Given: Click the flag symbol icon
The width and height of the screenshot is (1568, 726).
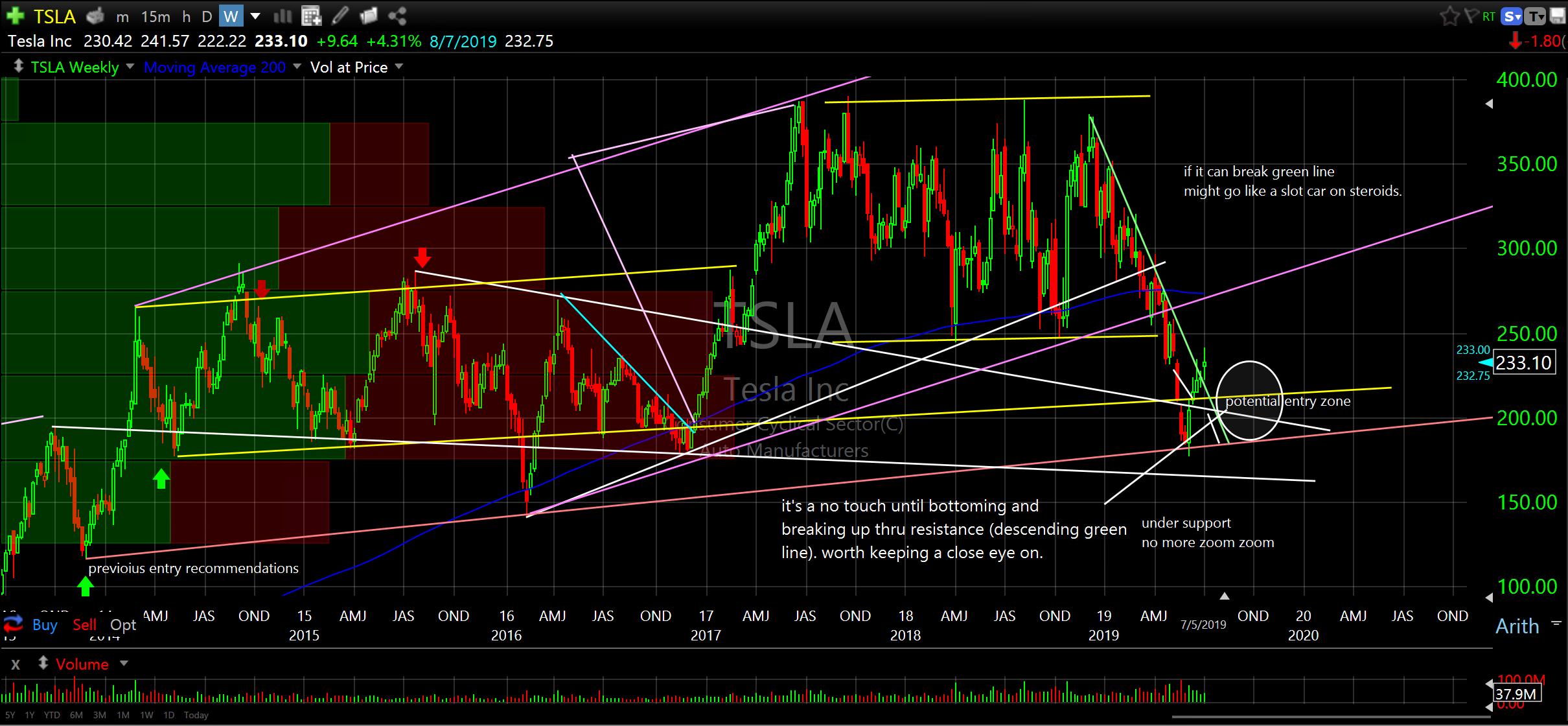Looking at the screenshot, I should pos(1471,16).
